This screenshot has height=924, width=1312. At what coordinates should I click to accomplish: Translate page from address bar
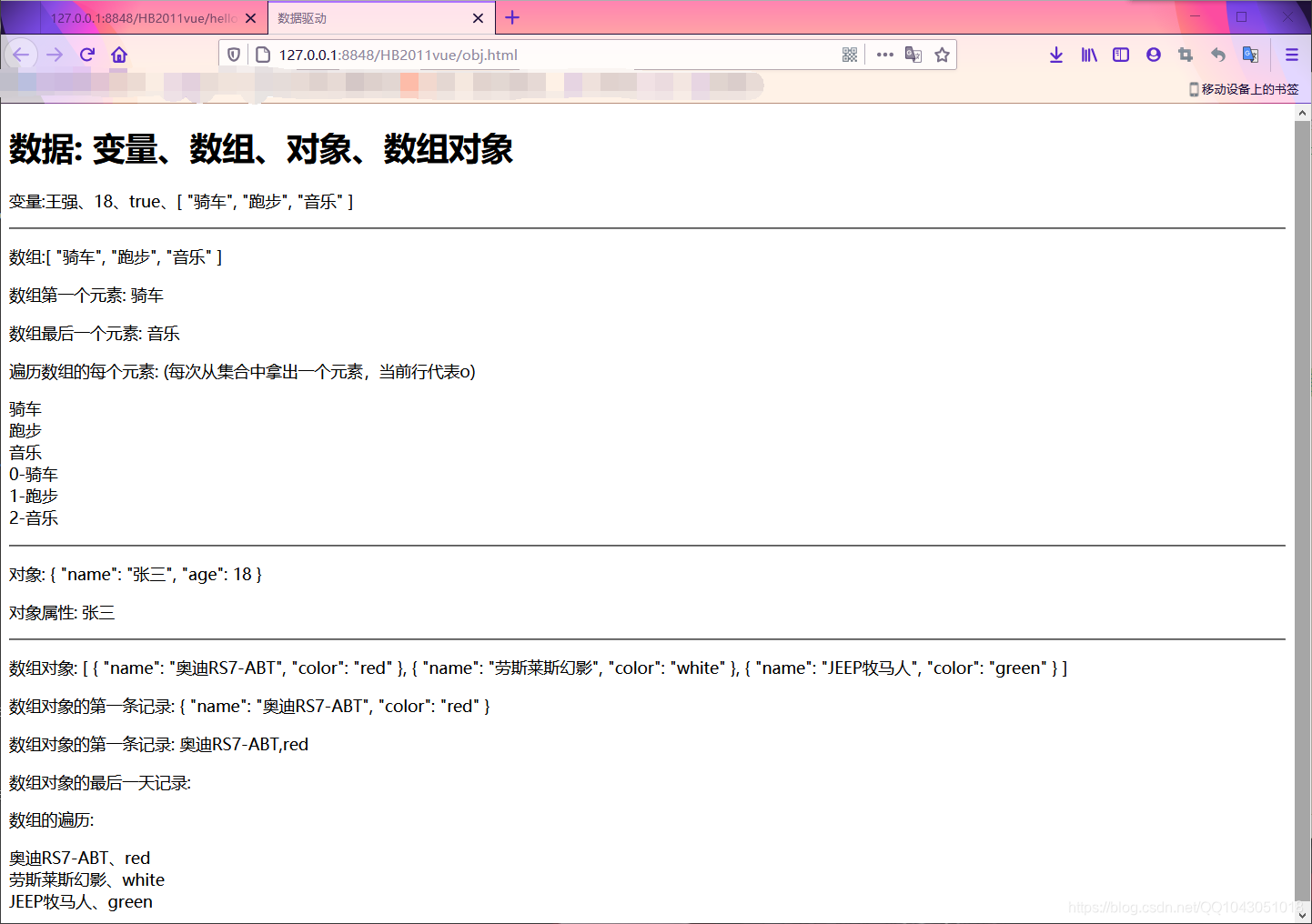pos(913,55)
